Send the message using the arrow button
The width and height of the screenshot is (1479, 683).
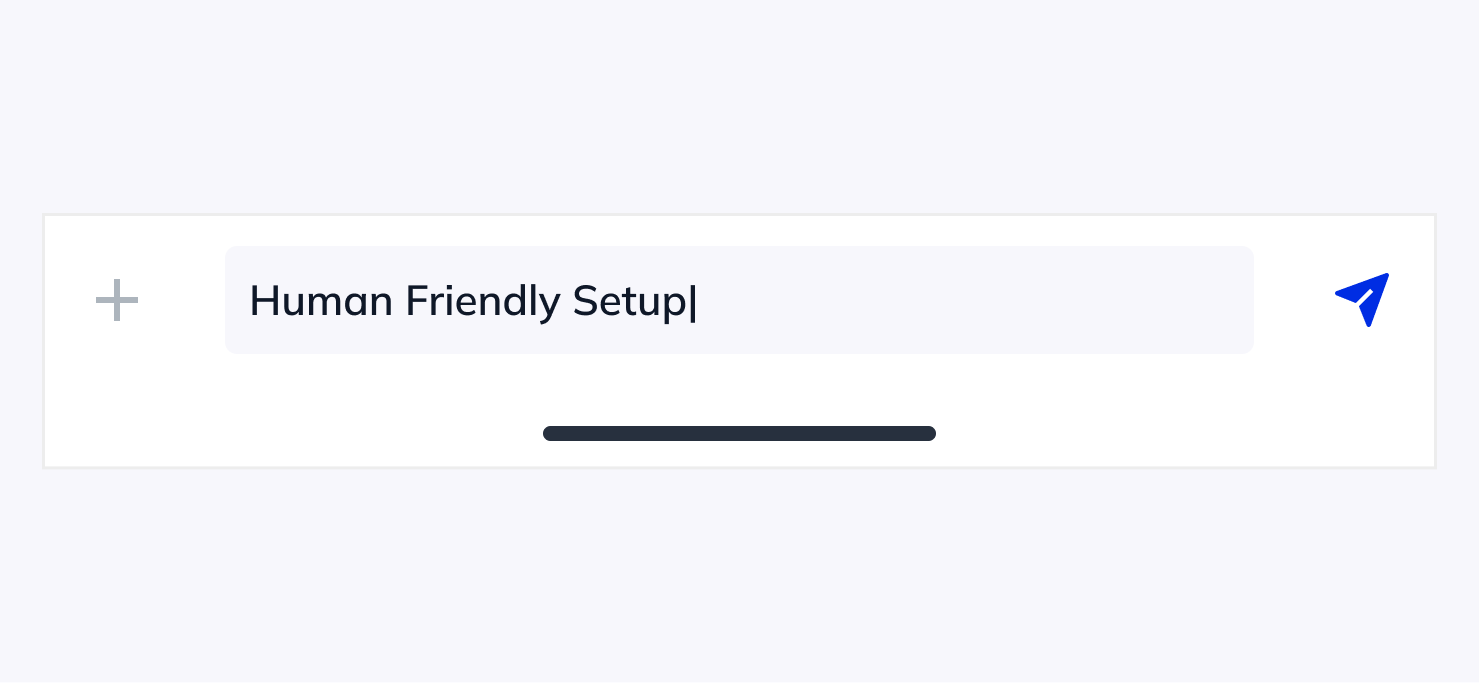(1361, 299)
